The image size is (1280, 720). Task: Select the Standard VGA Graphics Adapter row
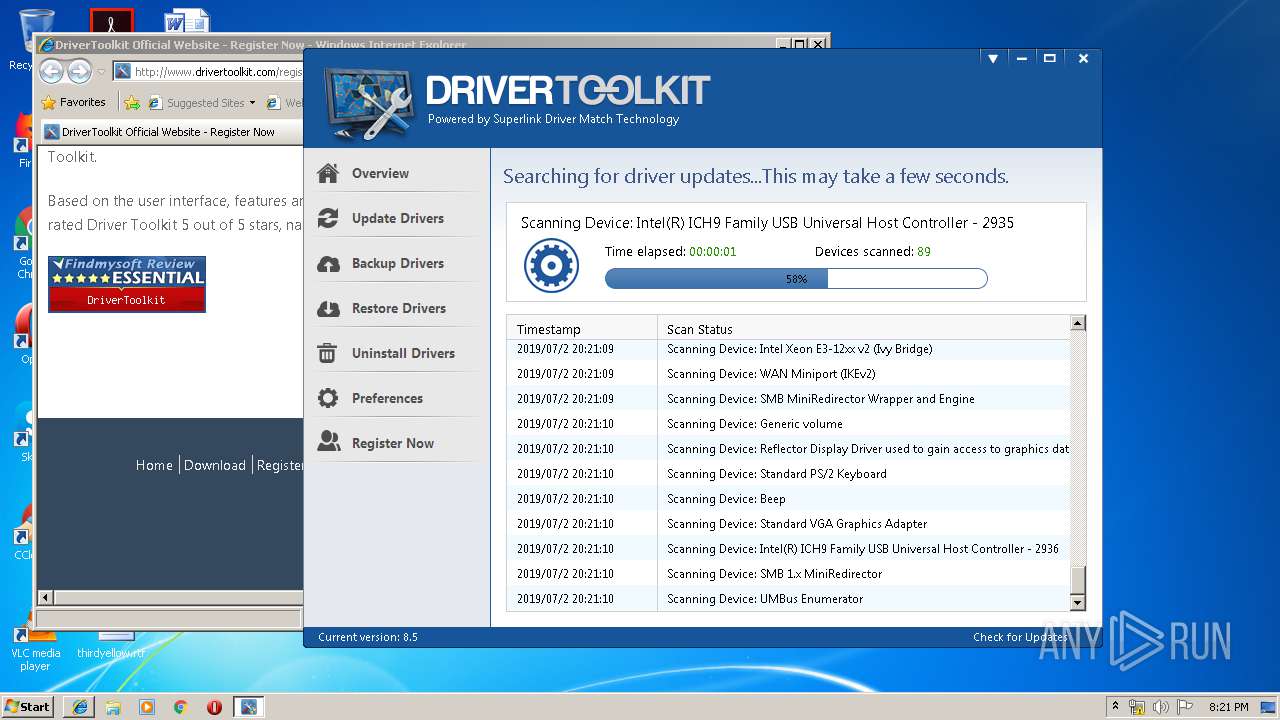(788, 524)
